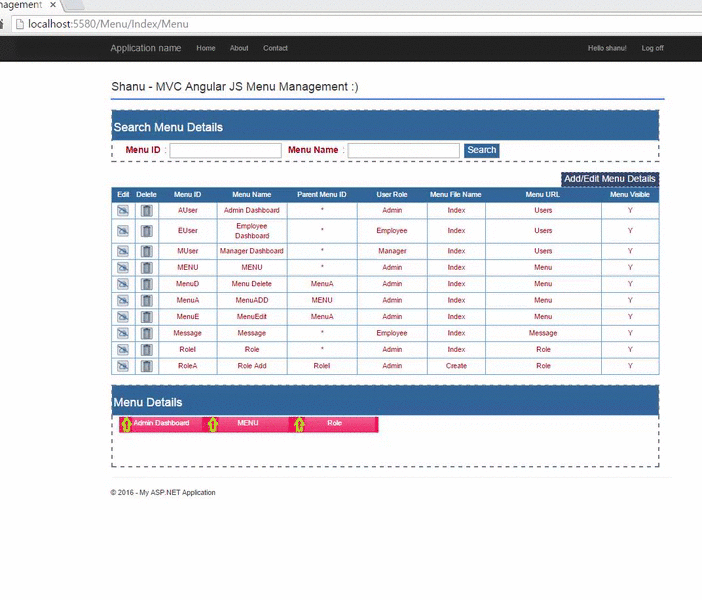The height and width of the screenshot is (600, 702).
Task: Click arrow icon on Admin Dashboard menu
Action: point(127,424)
